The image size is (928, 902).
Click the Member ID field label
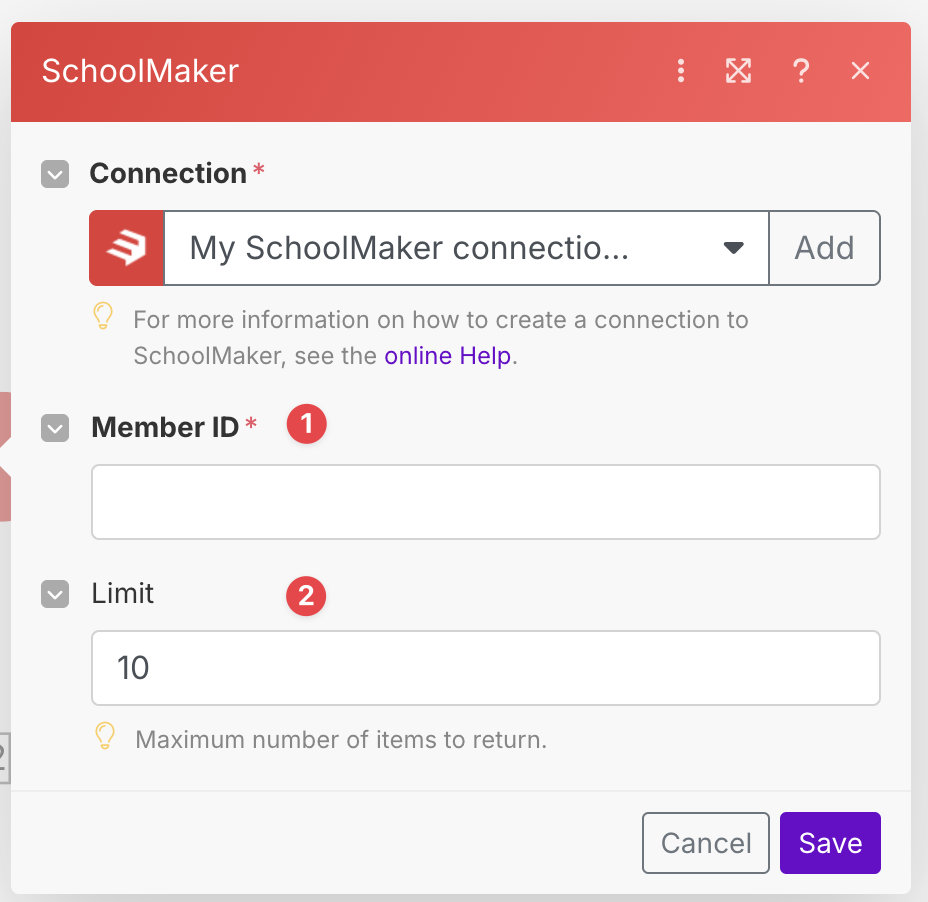(165, 427)
